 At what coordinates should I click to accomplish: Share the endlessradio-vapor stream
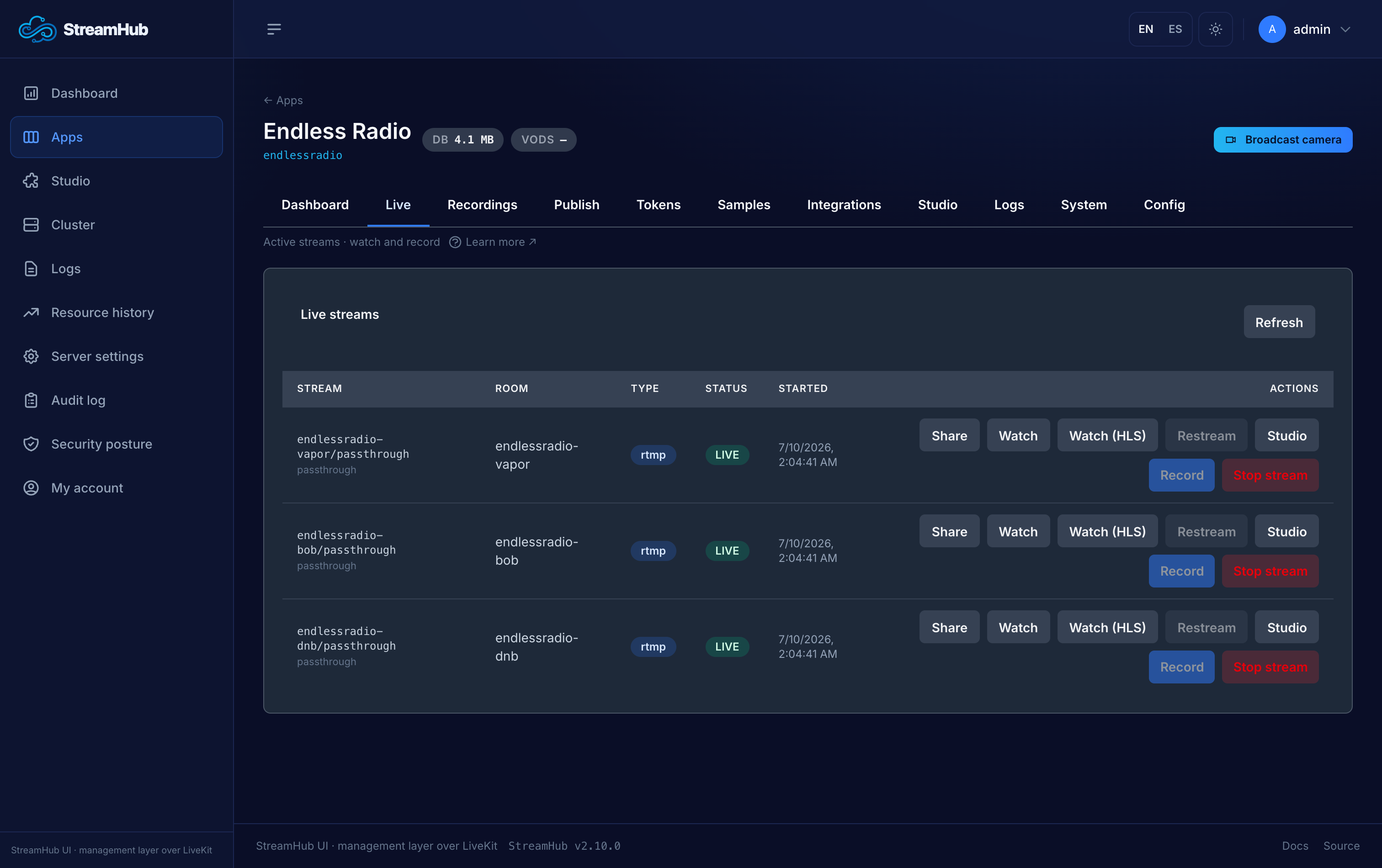click(x=949, y=435)
